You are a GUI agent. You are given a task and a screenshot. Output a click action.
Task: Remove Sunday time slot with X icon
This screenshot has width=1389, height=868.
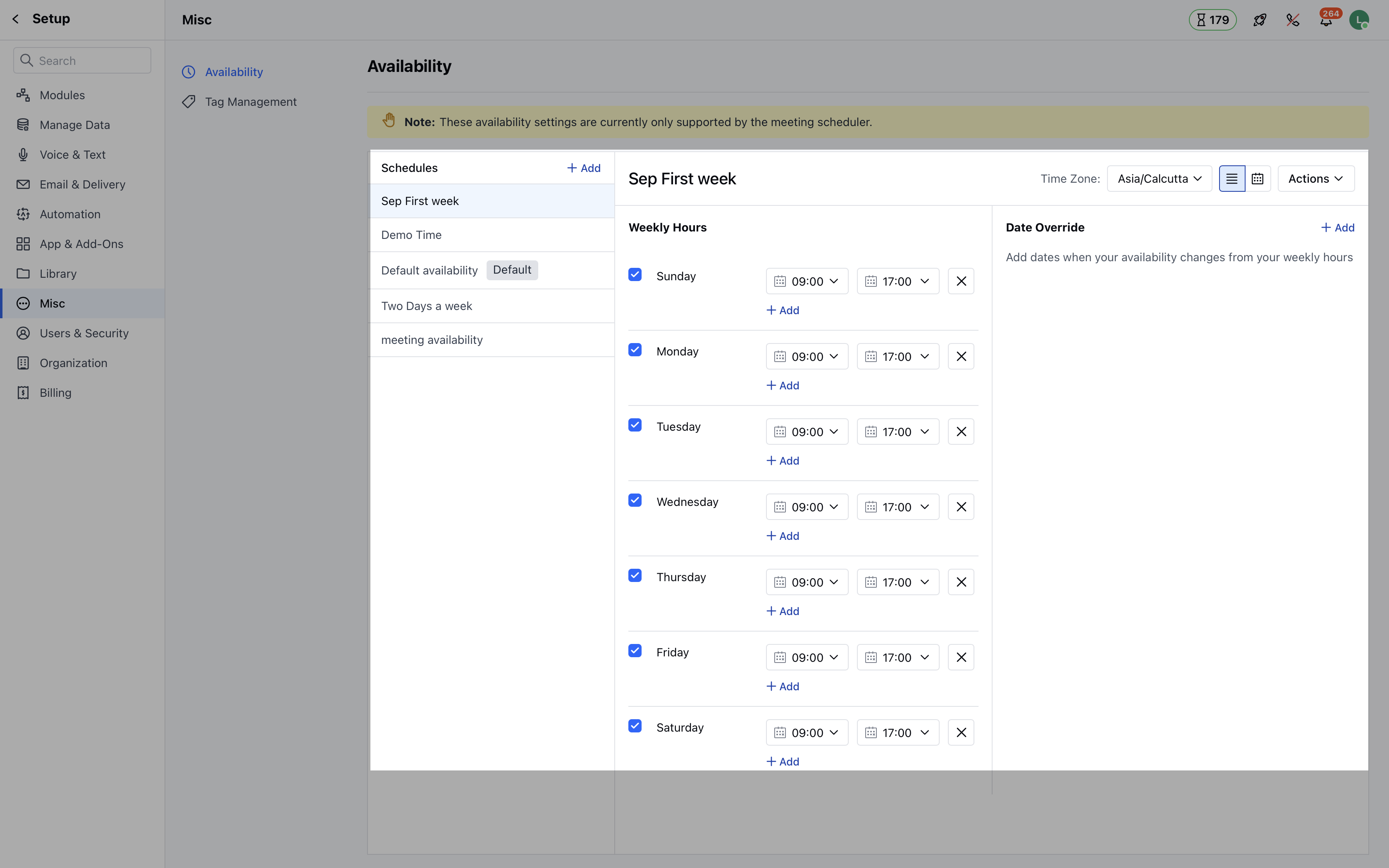[961, 281]
